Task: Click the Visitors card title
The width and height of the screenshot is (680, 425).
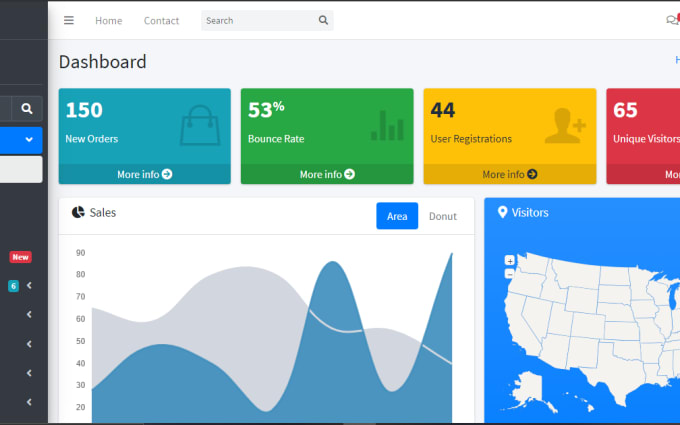Action: (x=530, y=212)
